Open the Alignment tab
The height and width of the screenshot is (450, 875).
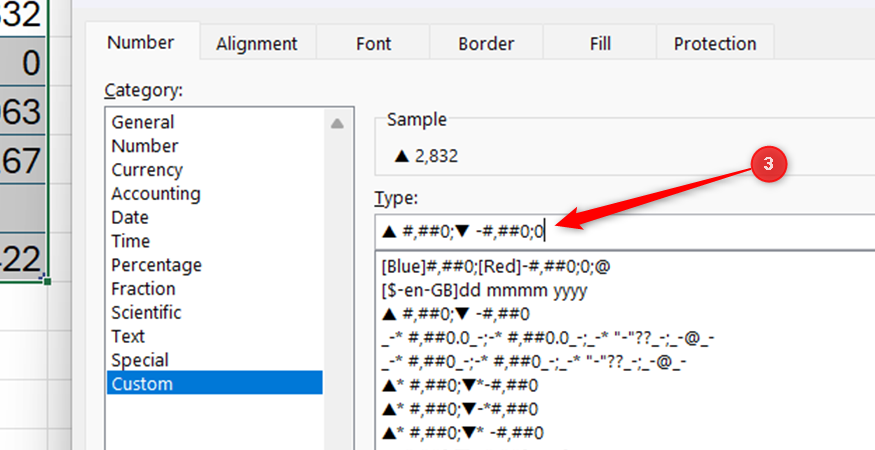click(x=257, y=43)
